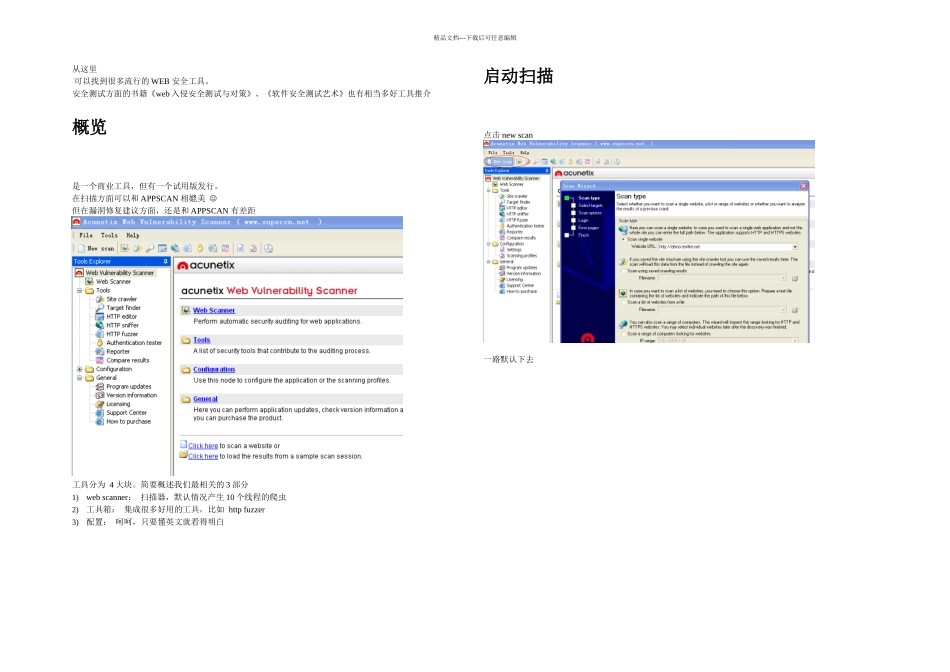This screenshot has width=950, height=672.
Task: Open the Tools menu in overview screenshot
Action: 109,235
